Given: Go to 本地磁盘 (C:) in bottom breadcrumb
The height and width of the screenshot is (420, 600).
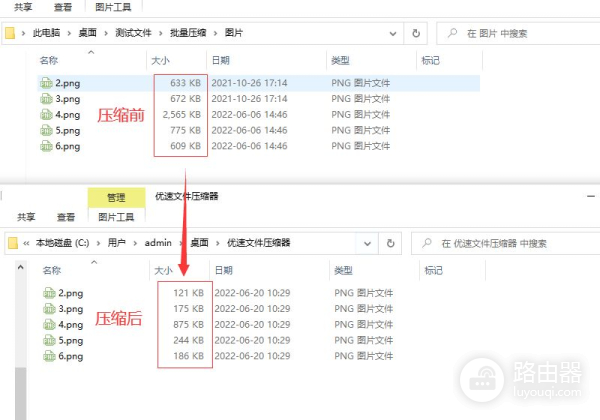Looking at the screenshot, I should point(62,243).
